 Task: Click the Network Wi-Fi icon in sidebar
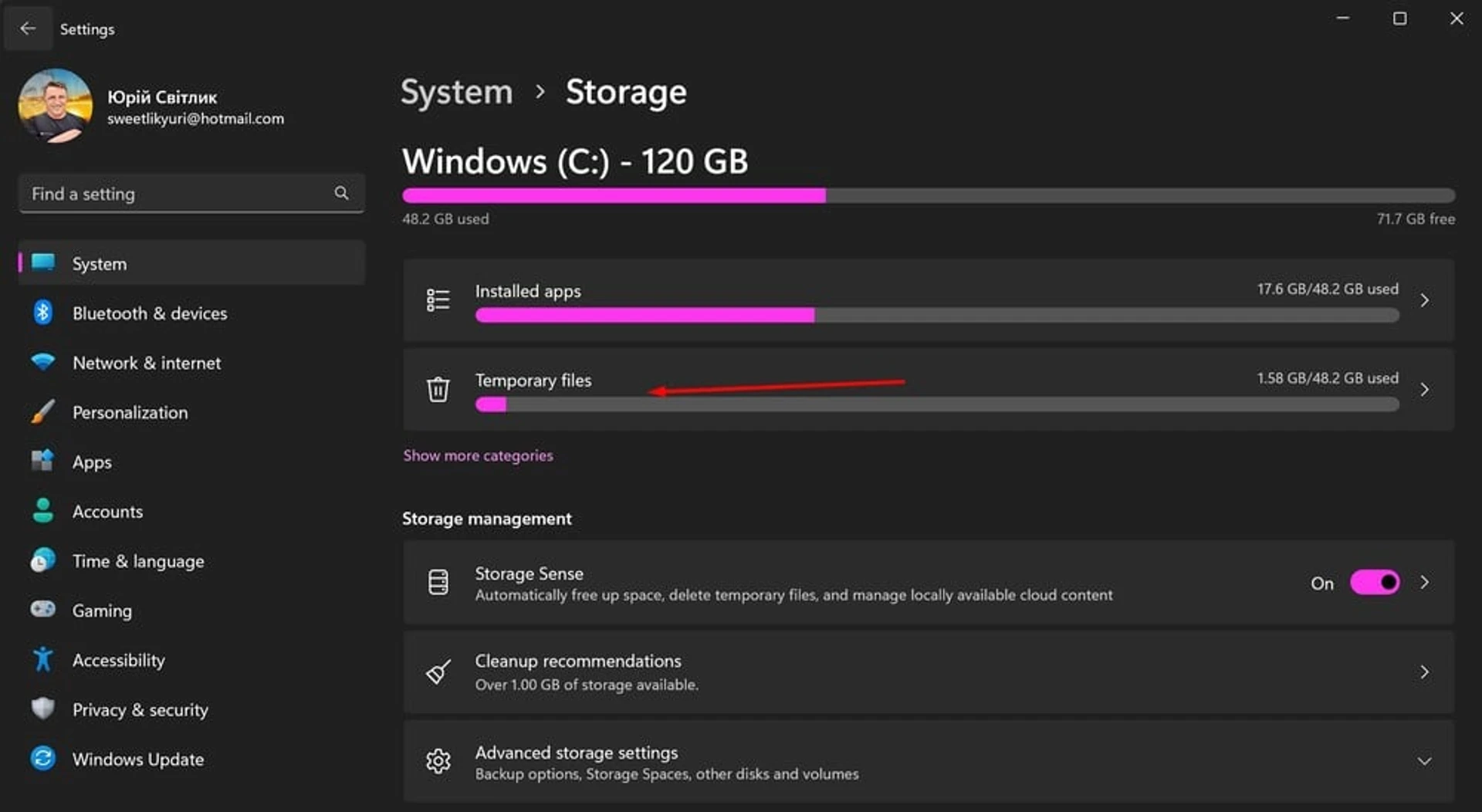click(x=43, y=361)
